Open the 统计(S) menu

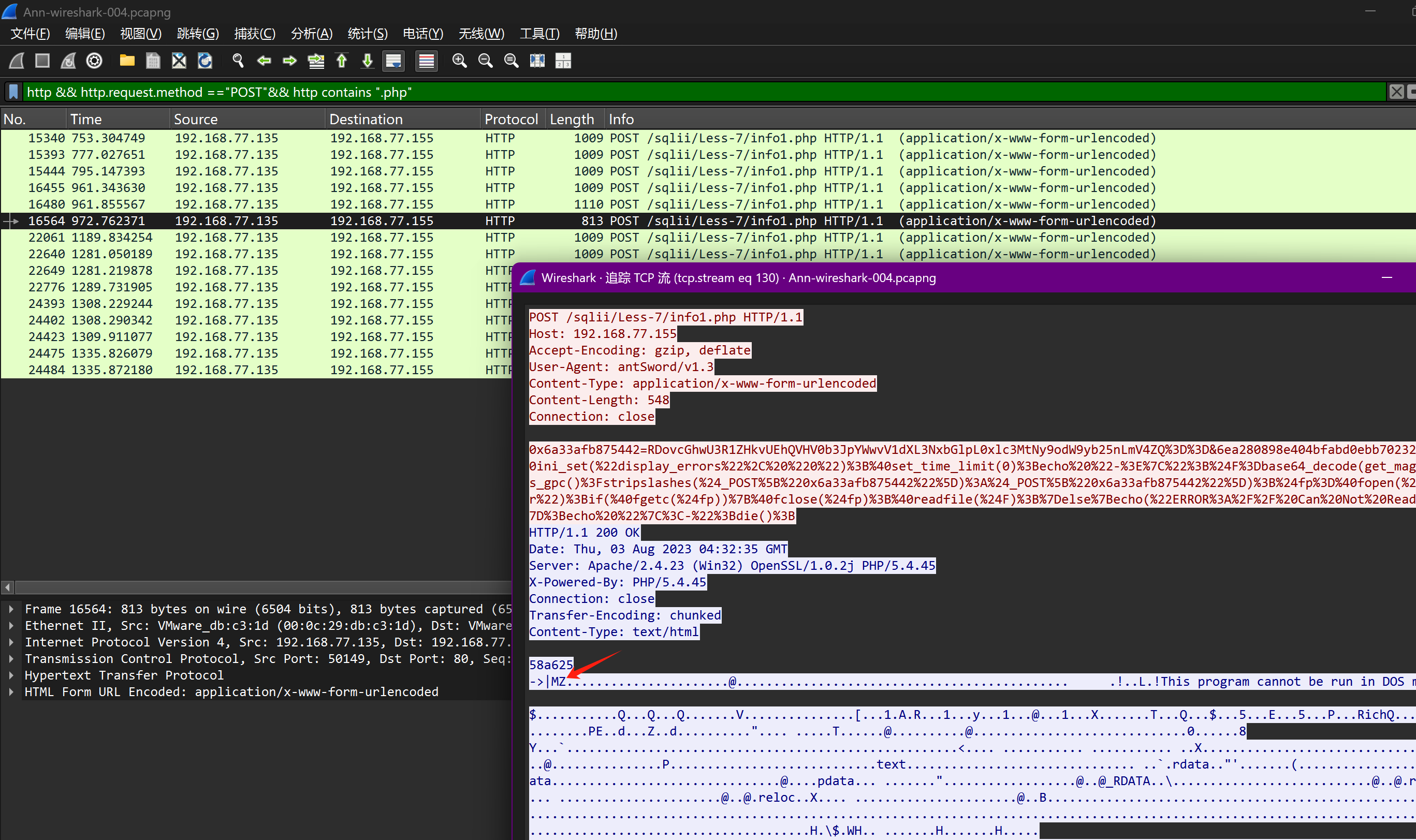point(368,34)
